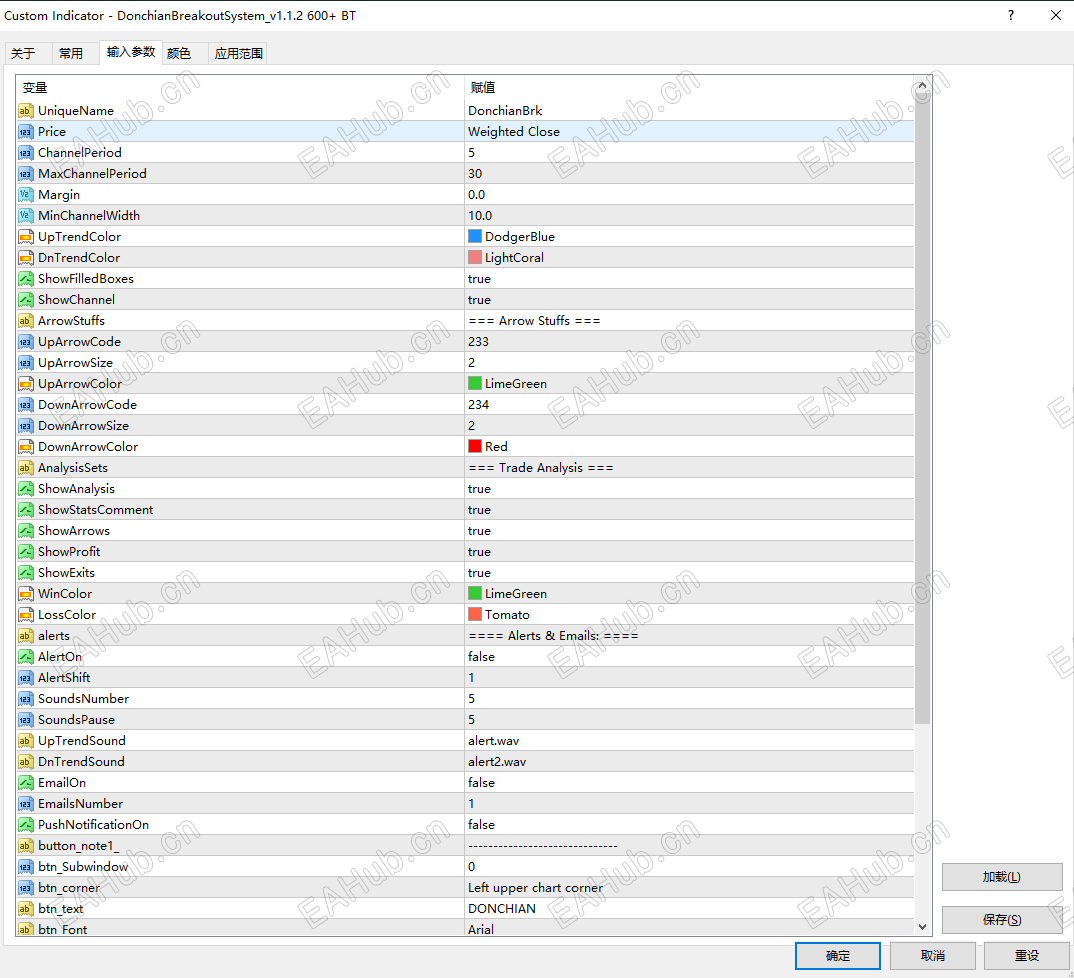
Task: Click the 确定 button
Action: pos(838,956)
